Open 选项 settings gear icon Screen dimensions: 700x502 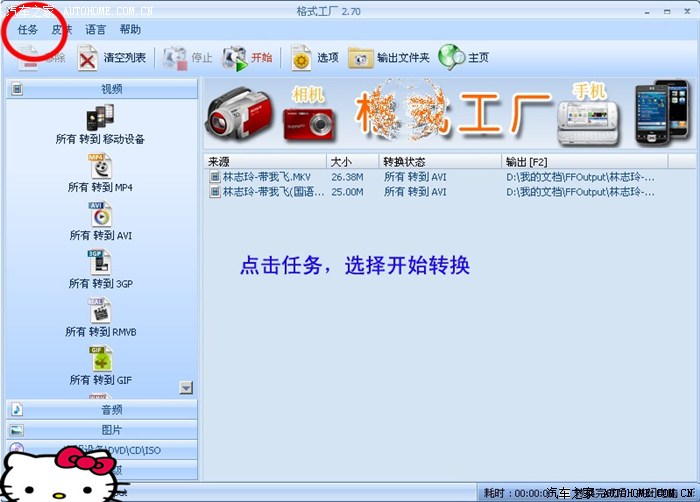pyautogui.click(x=301, y=58)
